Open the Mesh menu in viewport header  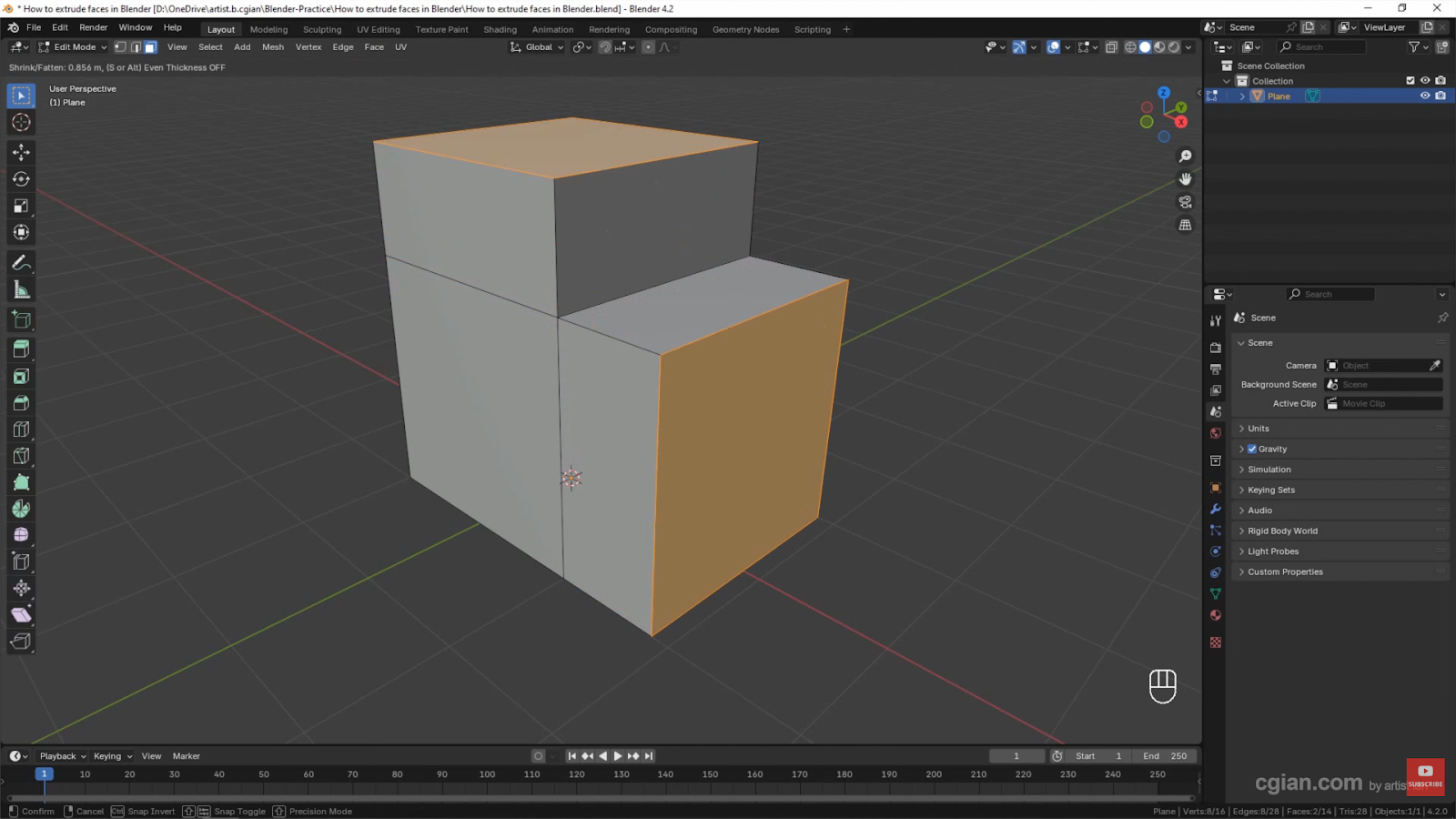point(273,47)
